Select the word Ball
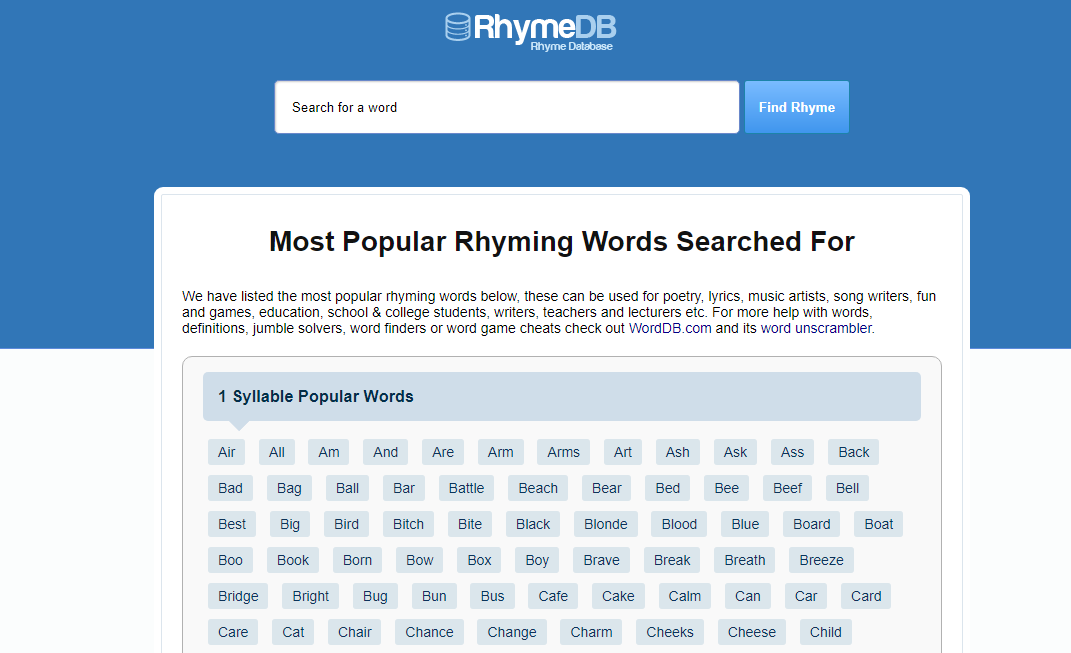This screenshot has height=653, width=1071. [x=347, y=488]
